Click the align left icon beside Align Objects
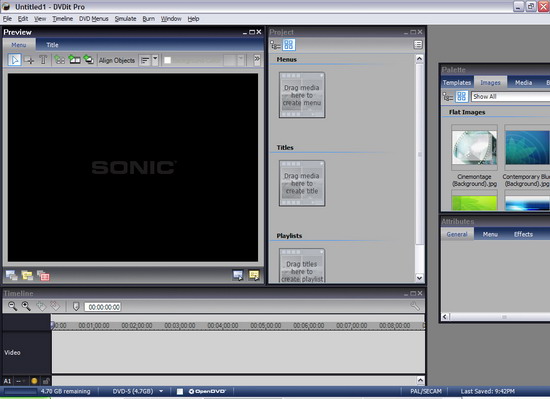This screenshot has width=550, height=399. 145,61
